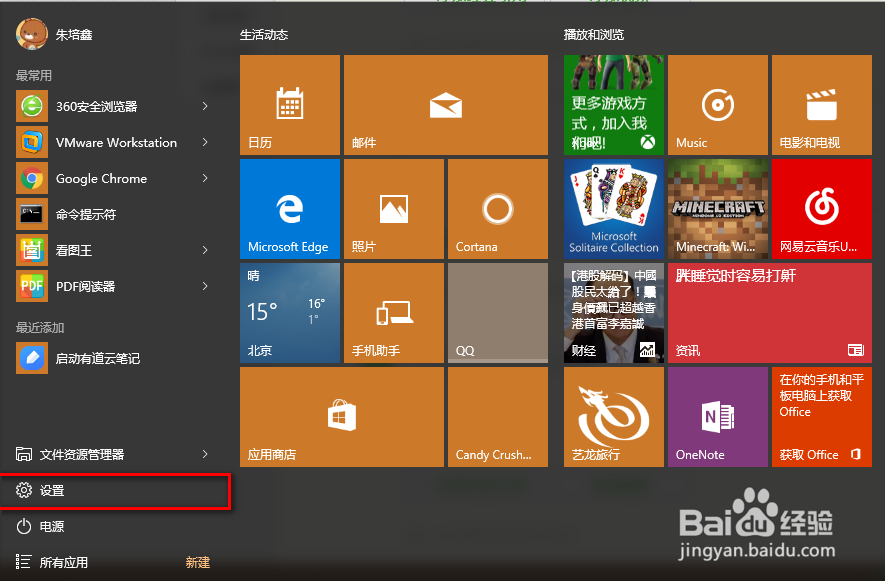
Task: Open the Minecraft tile
Action: tap(718, 209)
